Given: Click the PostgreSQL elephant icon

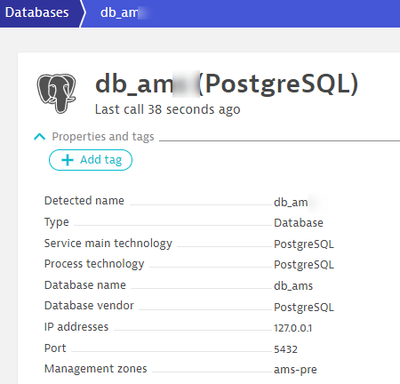Looking at the screenshot, I should [x=56, y=93].
